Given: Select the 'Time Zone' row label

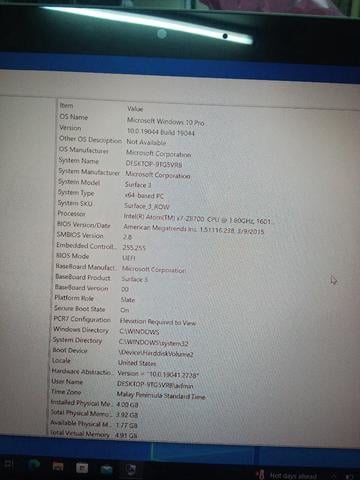Looking at the screenshot, I should (66, 392).
